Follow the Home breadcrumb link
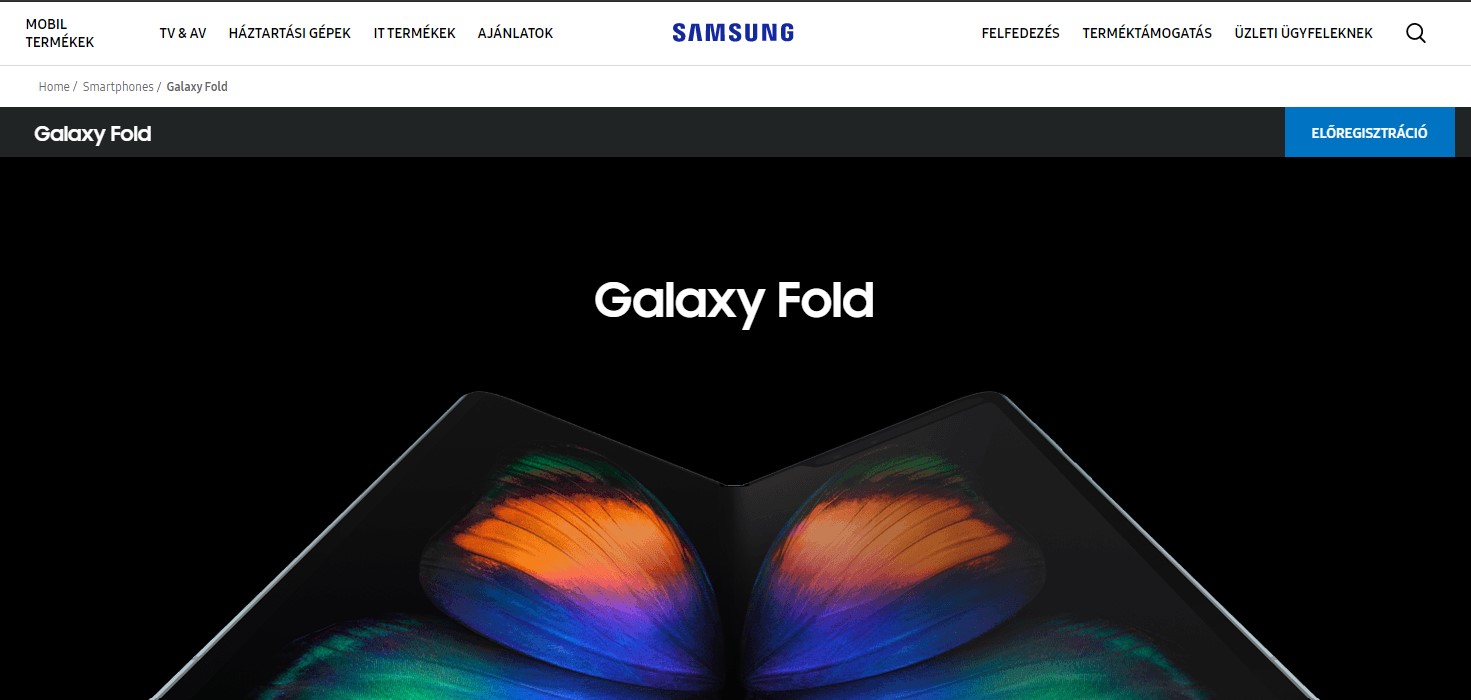This screenshot has height=700, width=1471. click(54, 87)
